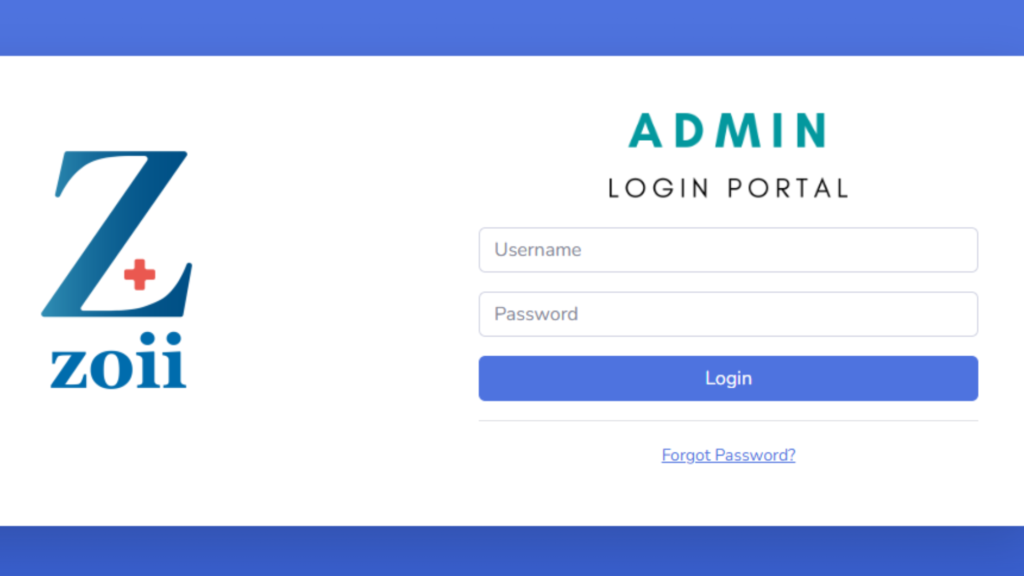The image size is (1024, 576).
Task: Click the zoii wordmark below the logo
Action: (x=118, y=366)
